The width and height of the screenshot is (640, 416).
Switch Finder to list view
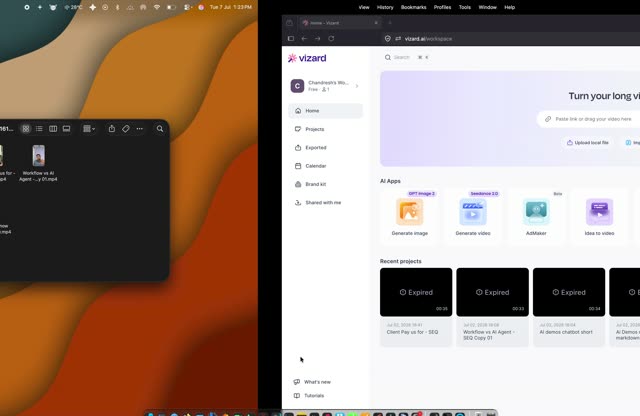point(39,129)
